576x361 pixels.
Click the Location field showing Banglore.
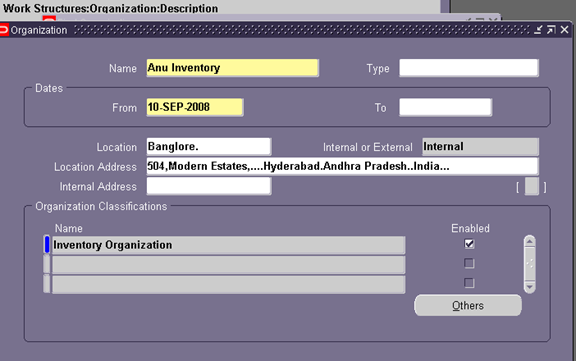coord(209,147)
